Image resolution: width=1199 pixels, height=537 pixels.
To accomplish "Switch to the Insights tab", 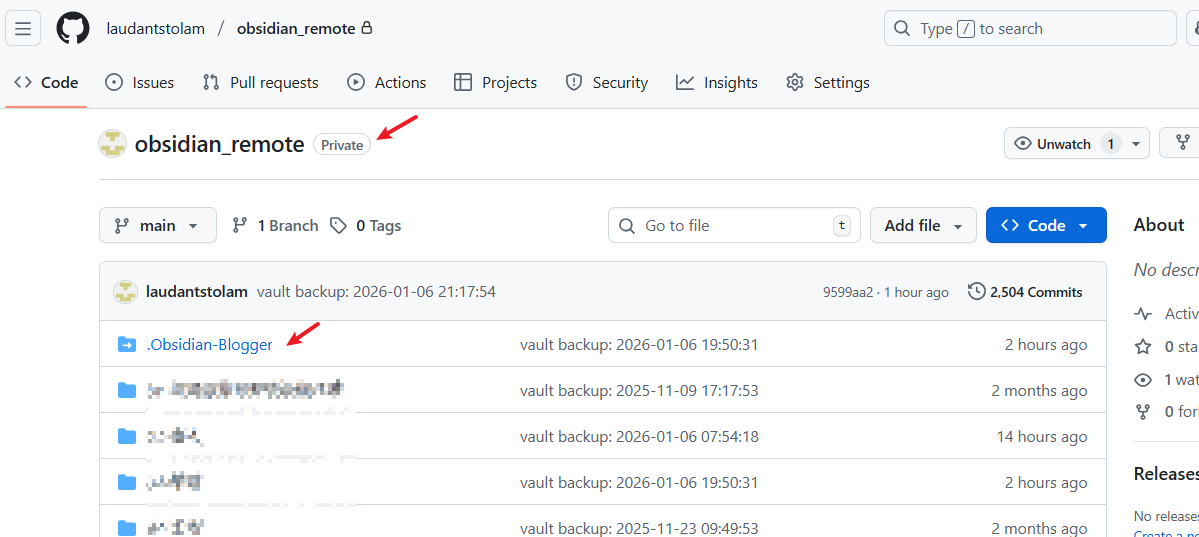I will point(716,83).
